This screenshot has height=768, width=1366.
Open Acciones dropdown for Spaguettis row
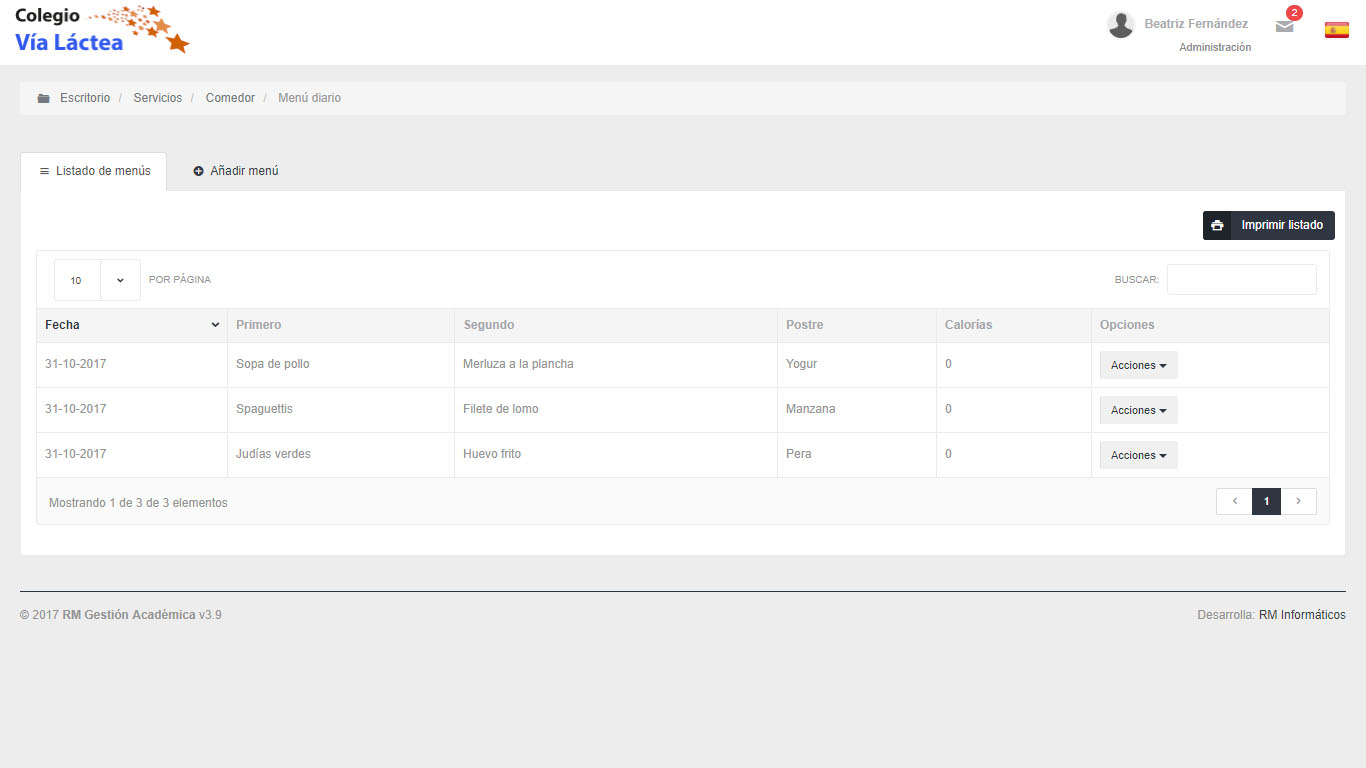(x=1139, y=410)
